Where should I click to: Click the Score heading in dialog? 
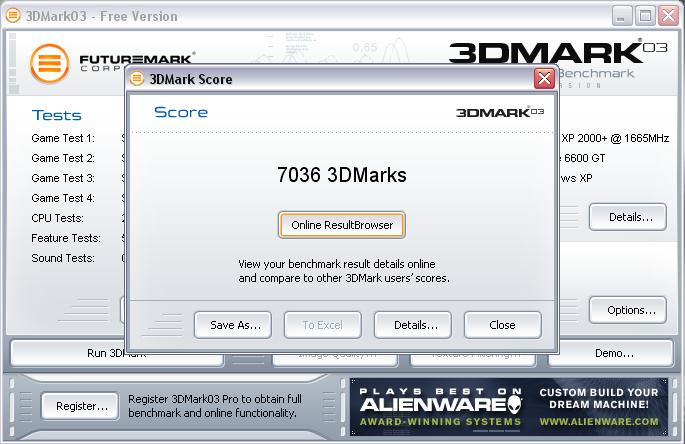point(181,112)
